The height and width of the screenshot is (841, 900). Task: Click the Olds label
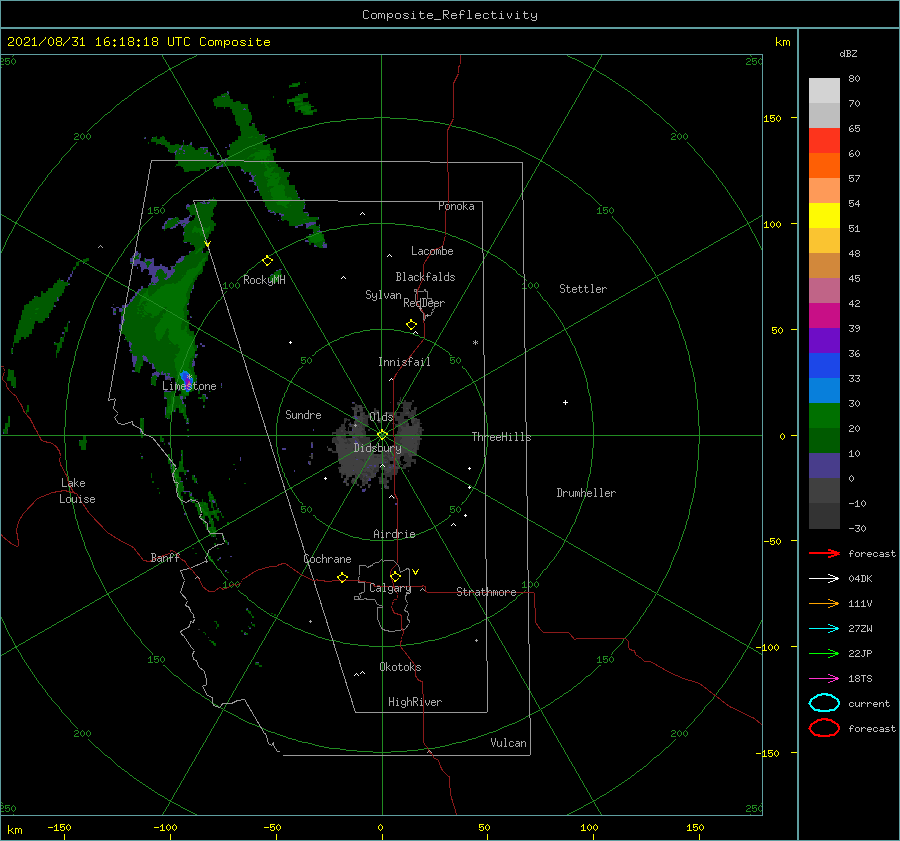click(x=381, y=416)
